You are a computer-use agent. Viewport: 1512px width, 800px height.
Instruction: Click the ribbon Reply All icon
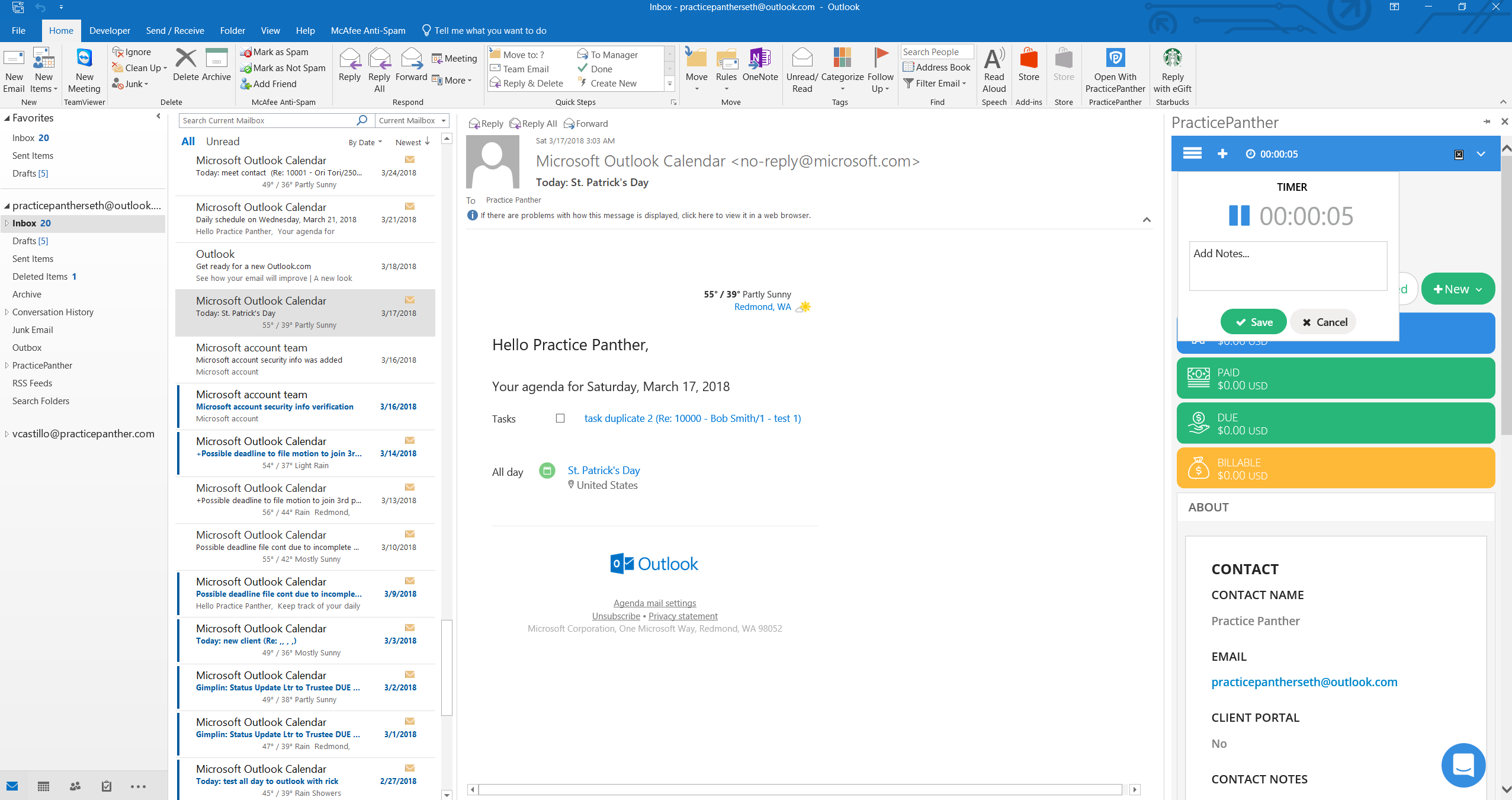[x=379, y=71]
